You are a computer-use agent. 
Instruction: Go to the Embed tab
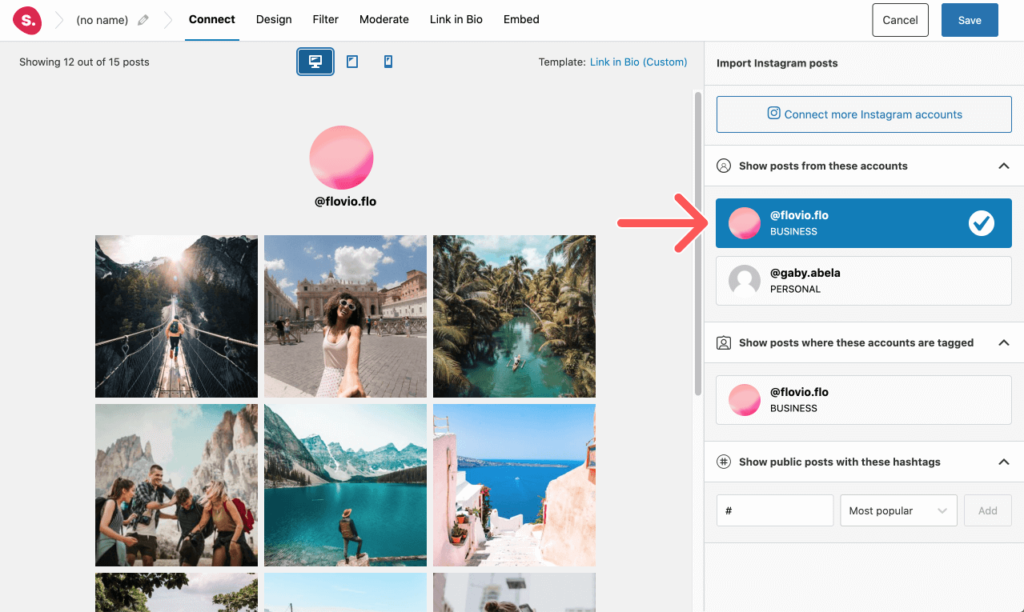(521, 20)
